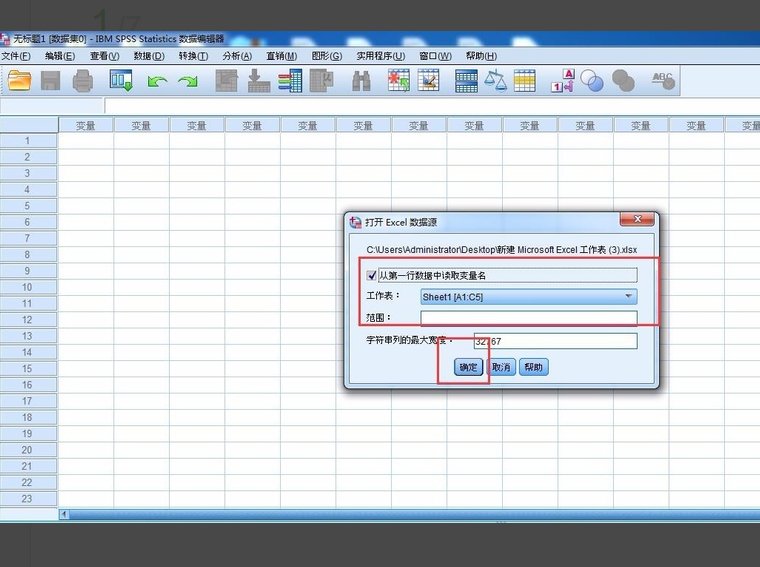Viewport: 760px width, 567px height.
Task: Select row header 23
Action: [x=29, y=499]
